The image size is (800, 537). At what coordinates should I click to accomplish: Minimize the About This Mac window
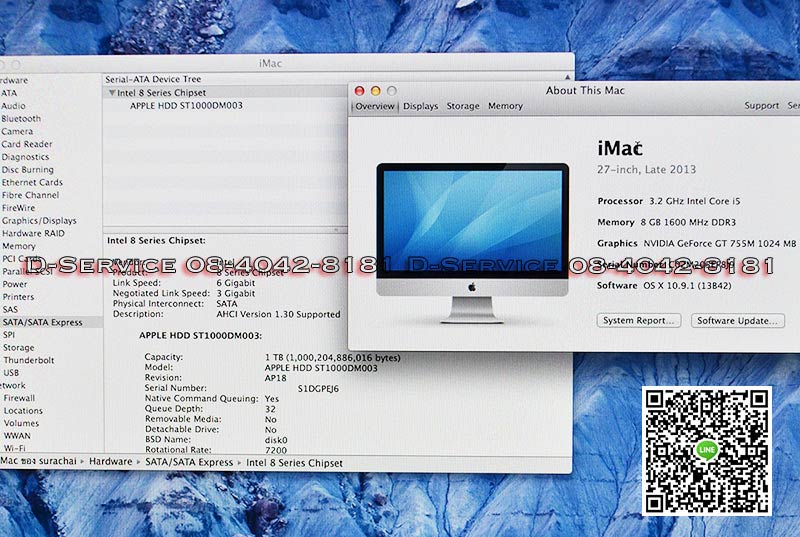pos(376,91)
